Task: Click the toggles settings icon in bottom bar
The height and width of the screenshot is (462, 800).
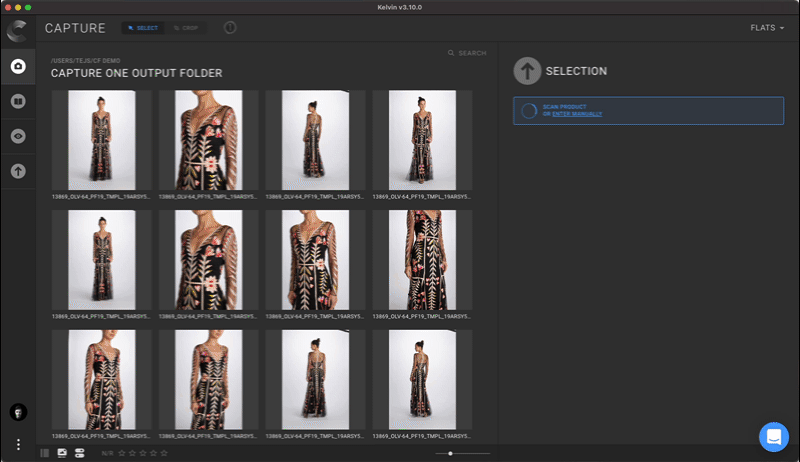Action: pos(80,453)
